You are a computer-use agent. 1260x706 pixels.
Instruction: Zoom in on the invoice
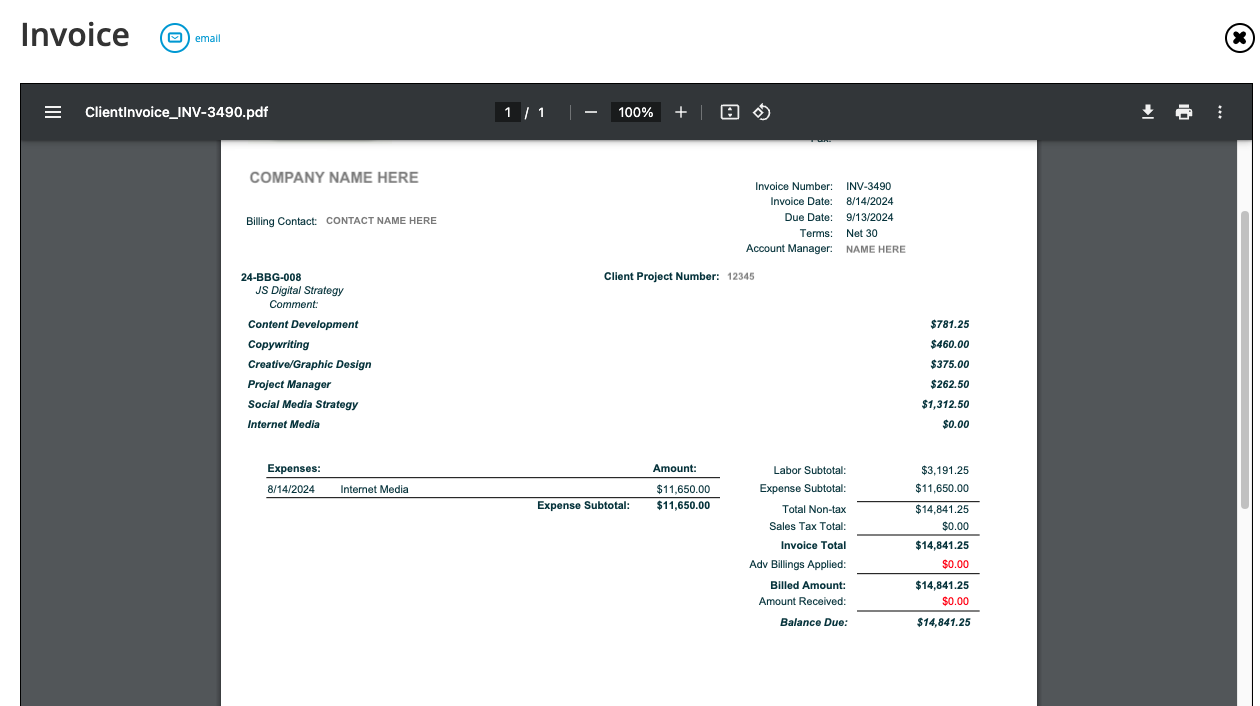681,112
